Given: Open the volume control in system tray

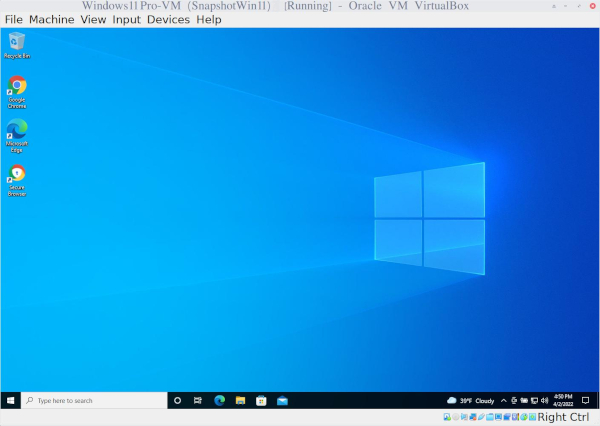Looking at the screenshot, I should tap(544, 400).
